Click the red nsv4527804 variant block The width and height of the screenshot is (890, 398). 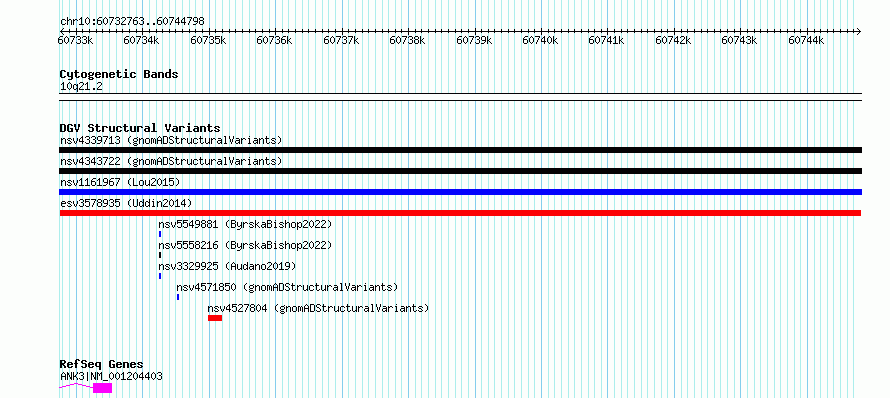click(215, 318)
